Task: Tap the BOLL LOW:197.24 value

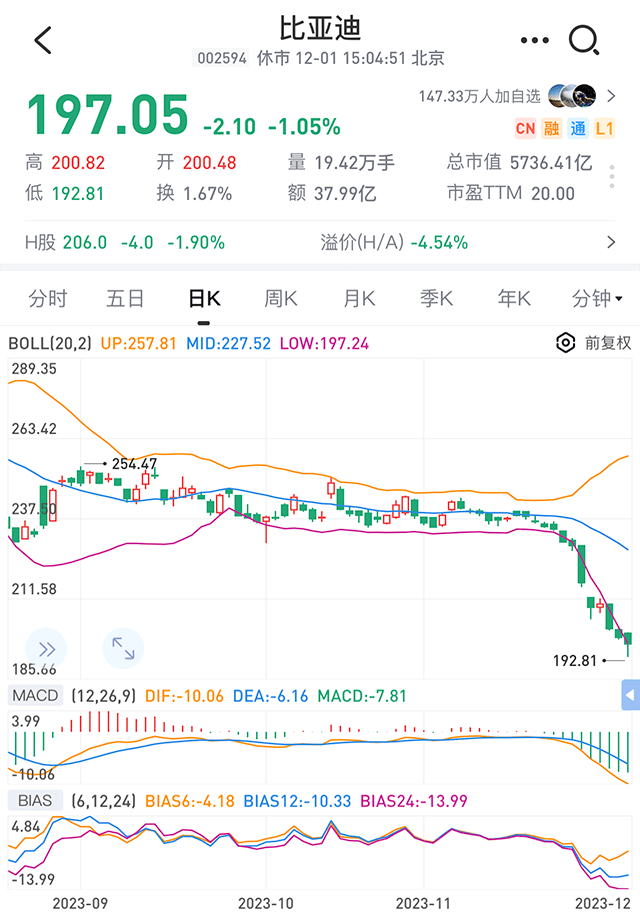Action: pyautogui.click(x=324, y=343)
